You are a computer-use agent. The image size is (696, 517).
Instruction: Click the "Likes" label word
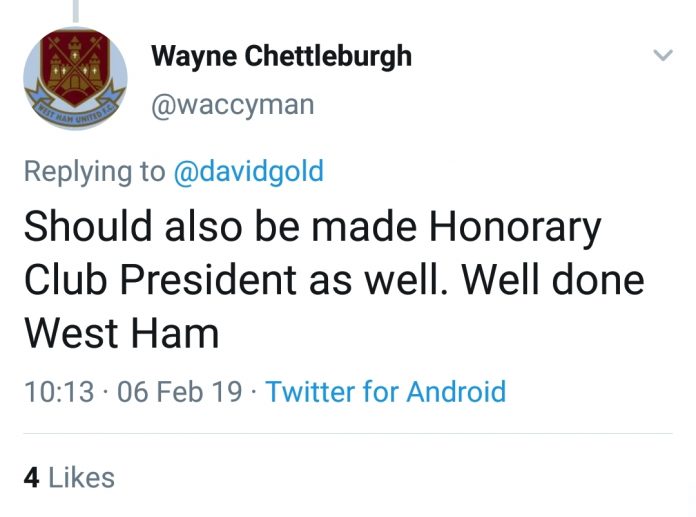(82, 478)
